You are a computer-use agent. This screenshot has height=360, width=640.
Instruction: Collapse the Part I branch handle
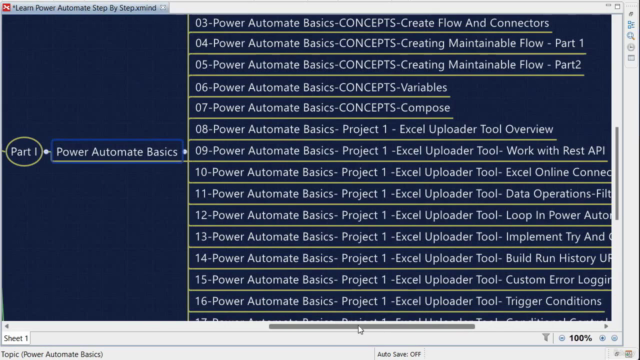coord(46,152)
